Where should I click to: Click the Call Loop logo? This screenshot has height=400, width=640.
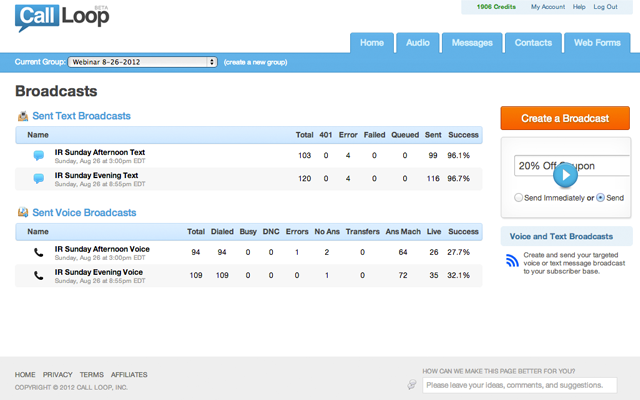(x=62, y=18)
